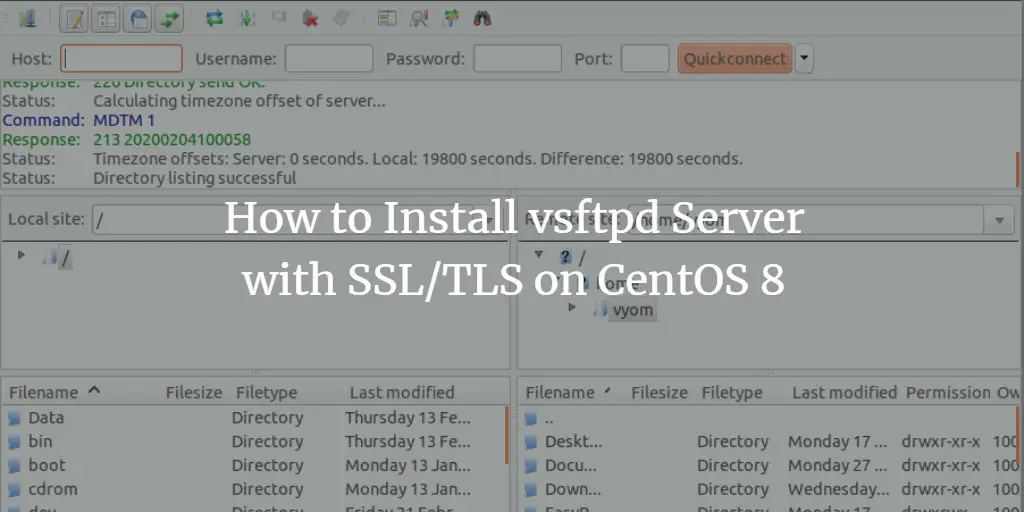Focus the Host input field

coord(121,58)
